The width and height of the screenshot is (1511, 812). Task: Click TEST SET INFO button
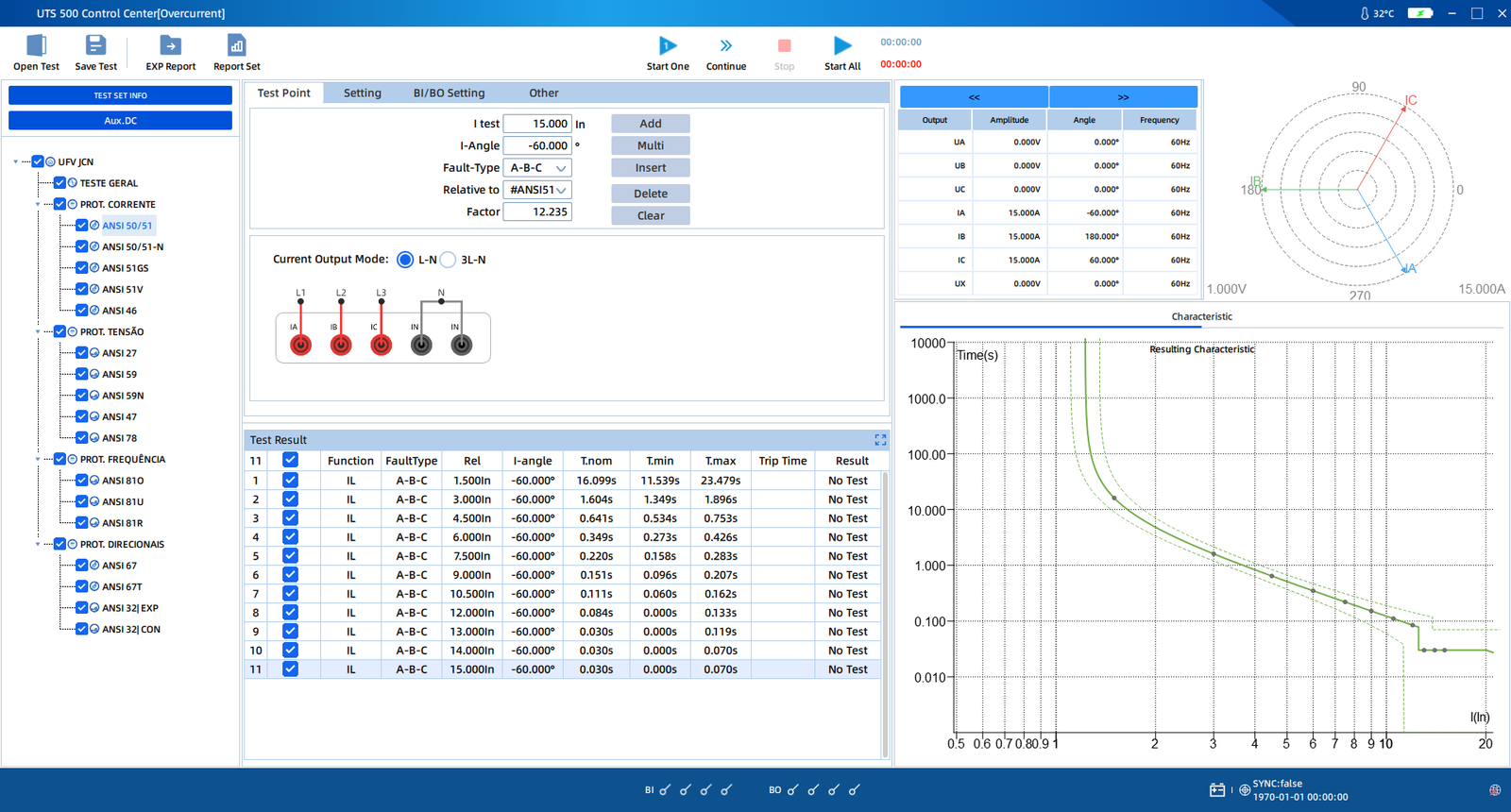coord(120,95)
